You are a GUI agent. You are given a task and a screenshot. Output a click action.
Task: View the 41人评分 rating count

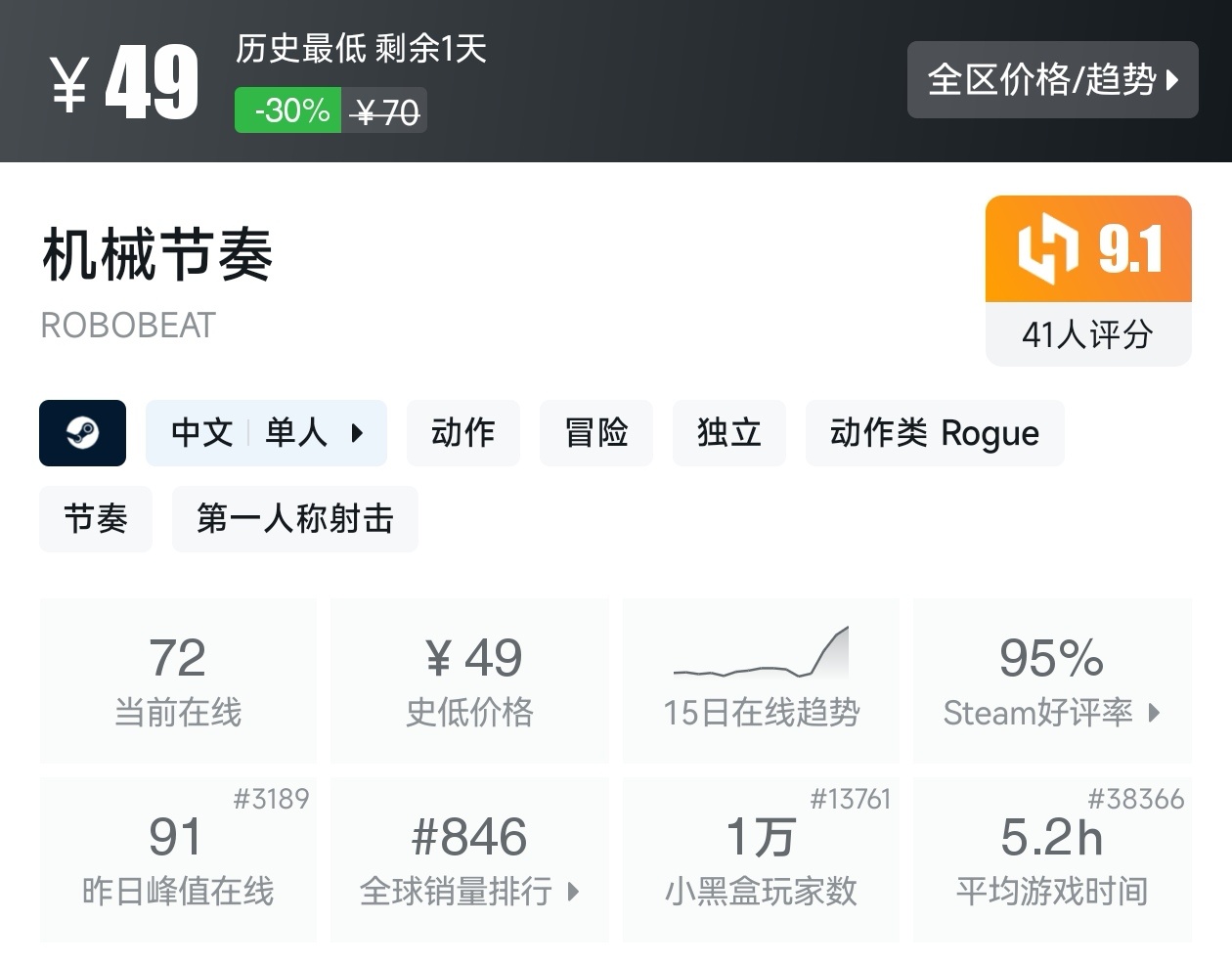[x=1087, y=334]
